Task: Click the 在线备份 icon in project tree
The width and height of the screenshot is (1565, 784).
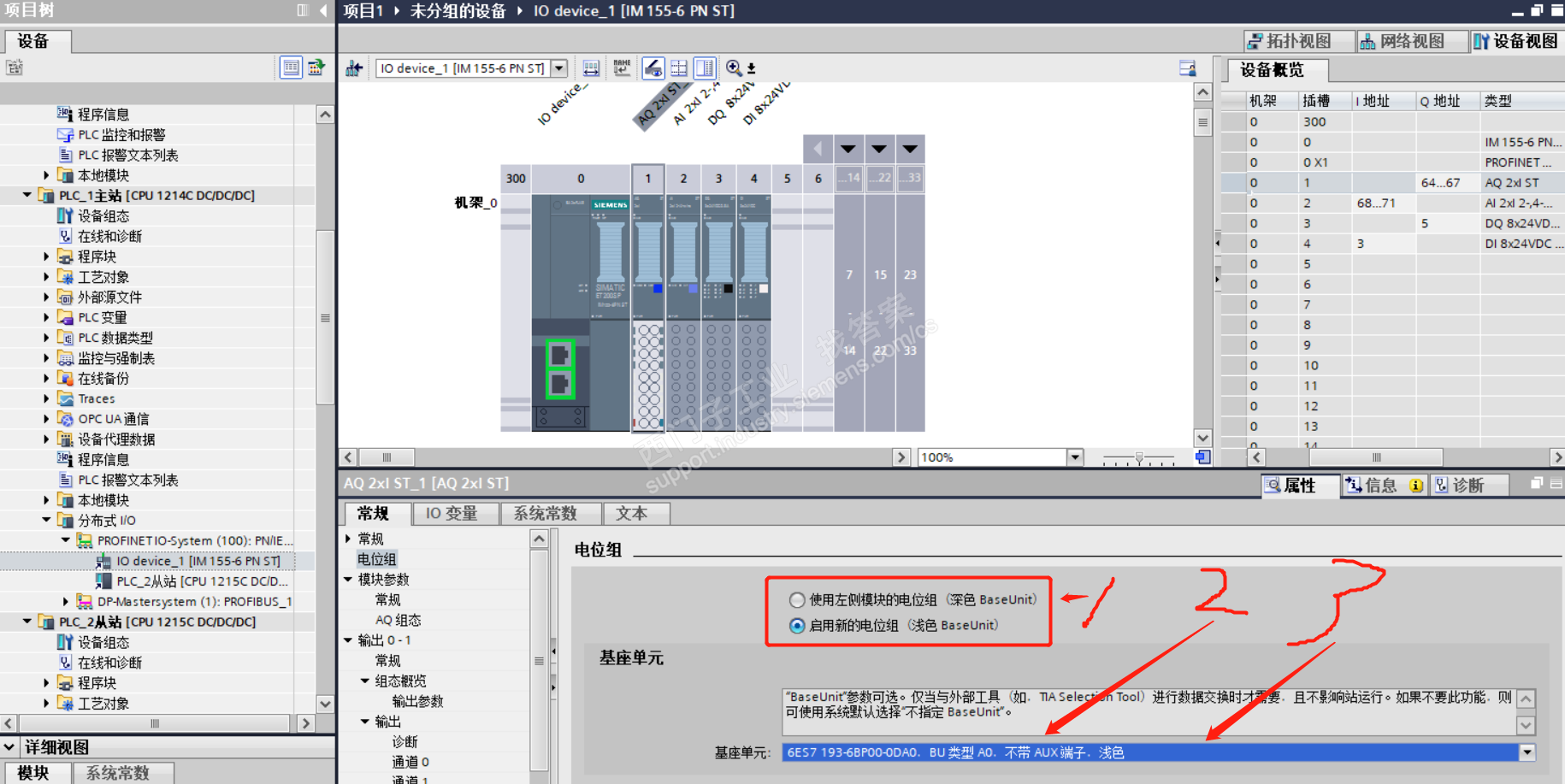Action: (x=65, y=378)
